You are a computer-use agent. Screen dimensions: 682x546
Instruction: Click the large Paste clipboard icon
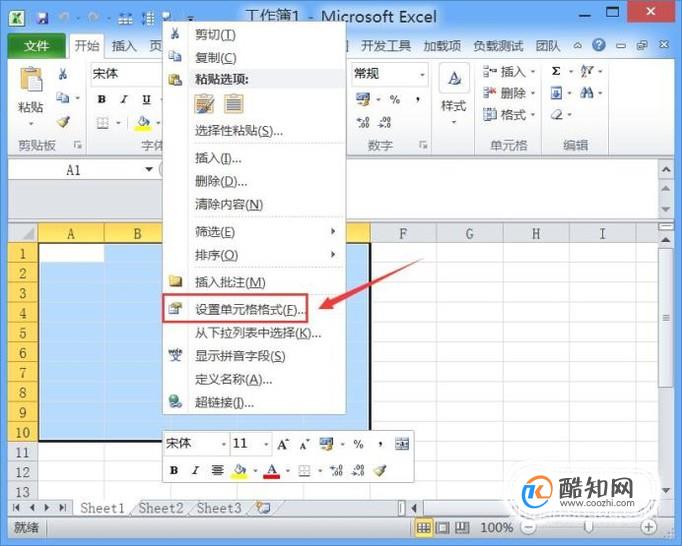[31, 80]
